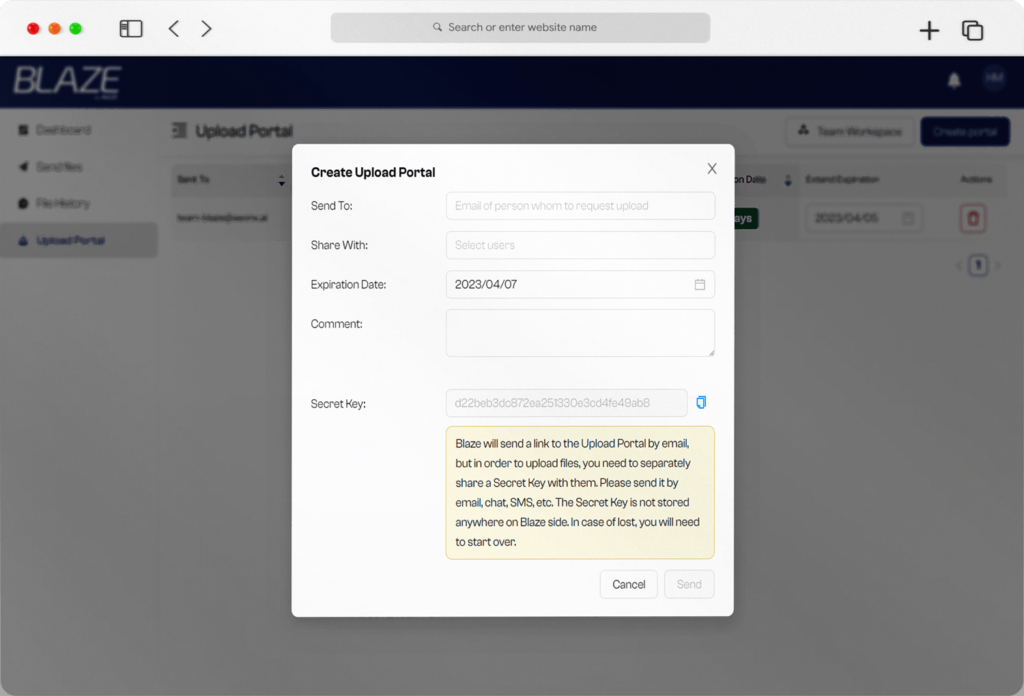1024x696 pixels.
Task: Sort table by Send To column
Action: coord(281,180)
